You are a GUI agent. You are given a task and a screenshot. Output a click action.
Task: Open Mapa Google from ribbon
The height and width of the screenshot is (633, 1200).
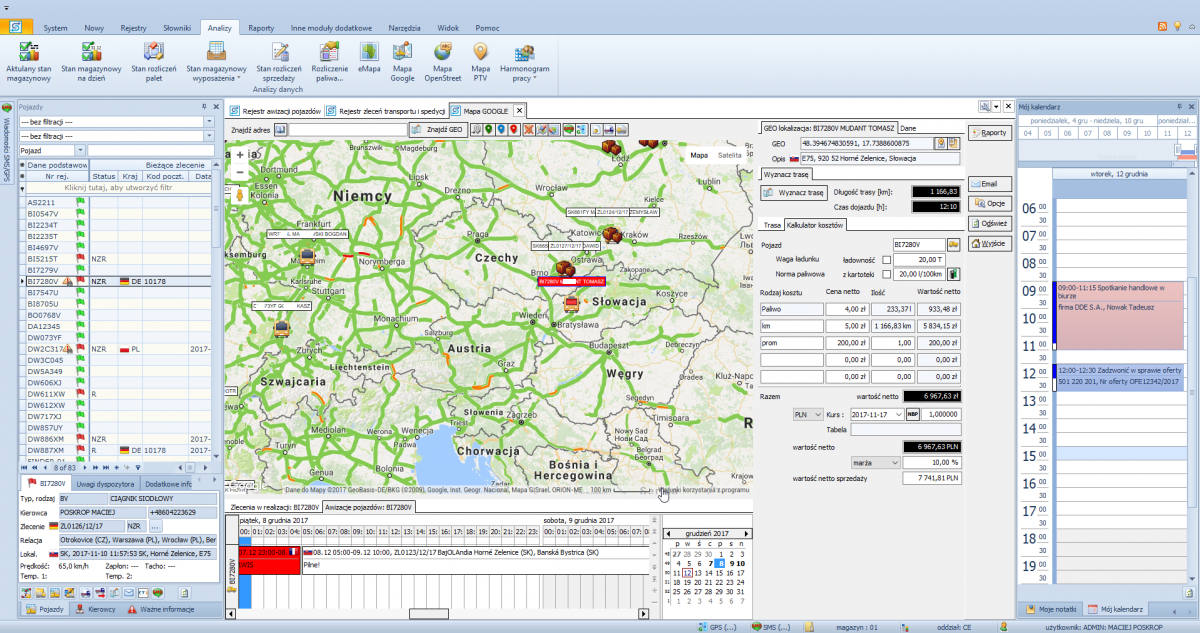(x=403, y=62)
